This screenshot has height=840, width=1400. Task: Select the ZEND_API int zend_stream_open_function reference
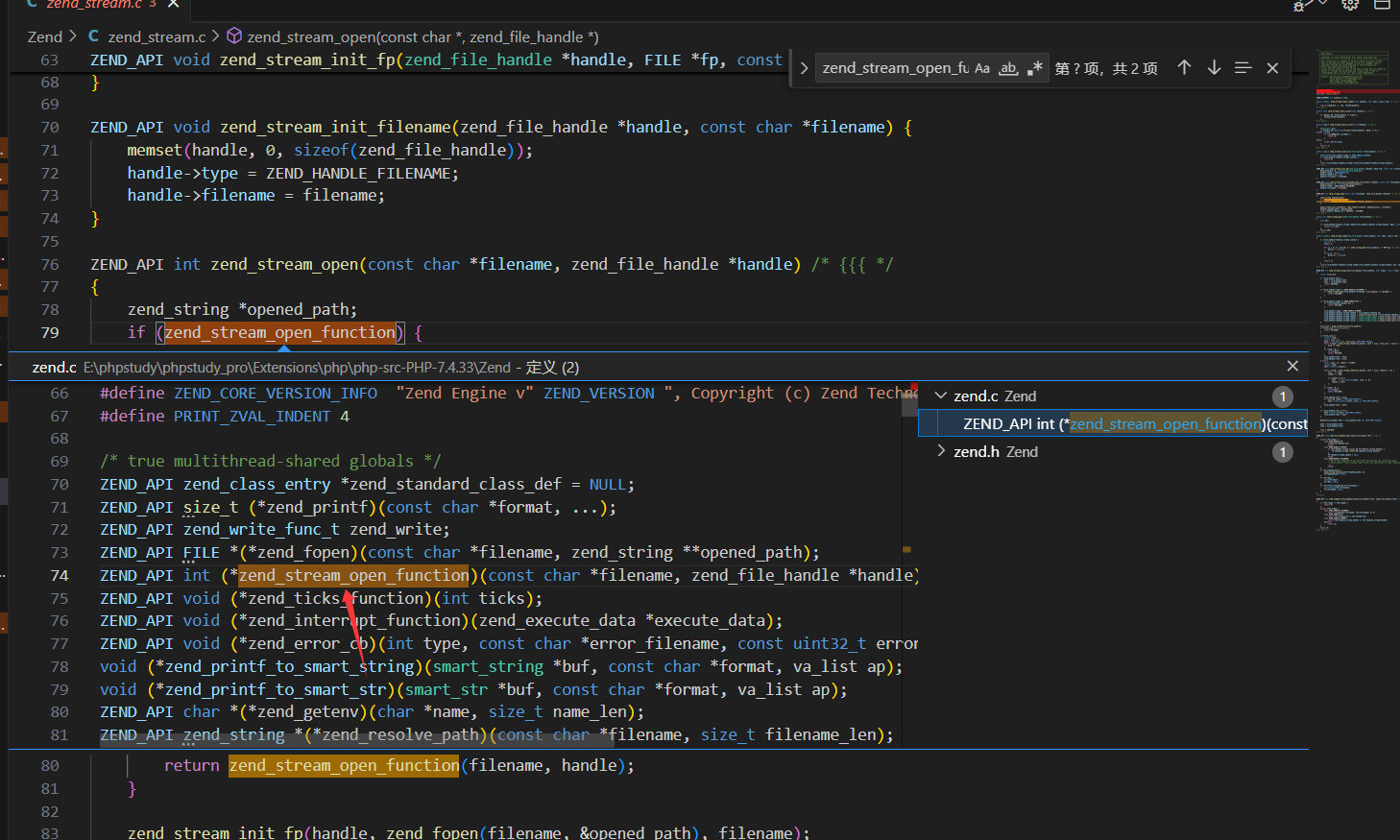(1133, 423)
